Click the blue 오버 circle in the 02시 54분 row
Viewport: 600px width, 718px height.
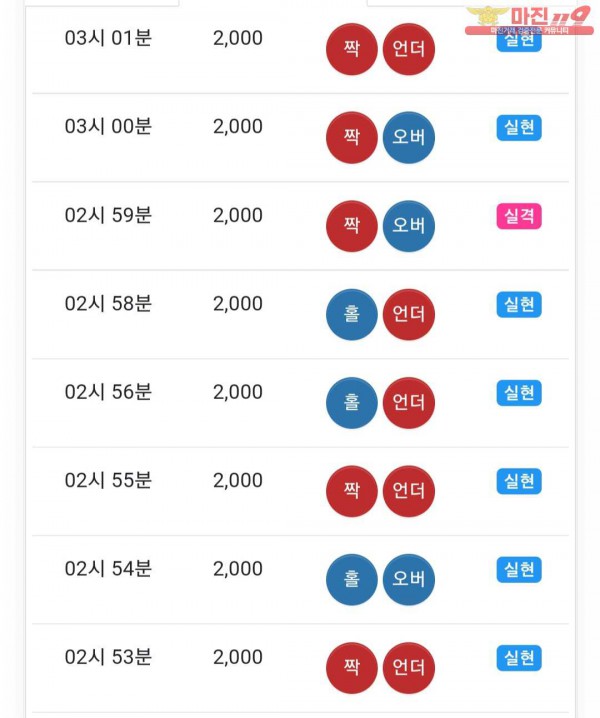click(x=409, y=579)
